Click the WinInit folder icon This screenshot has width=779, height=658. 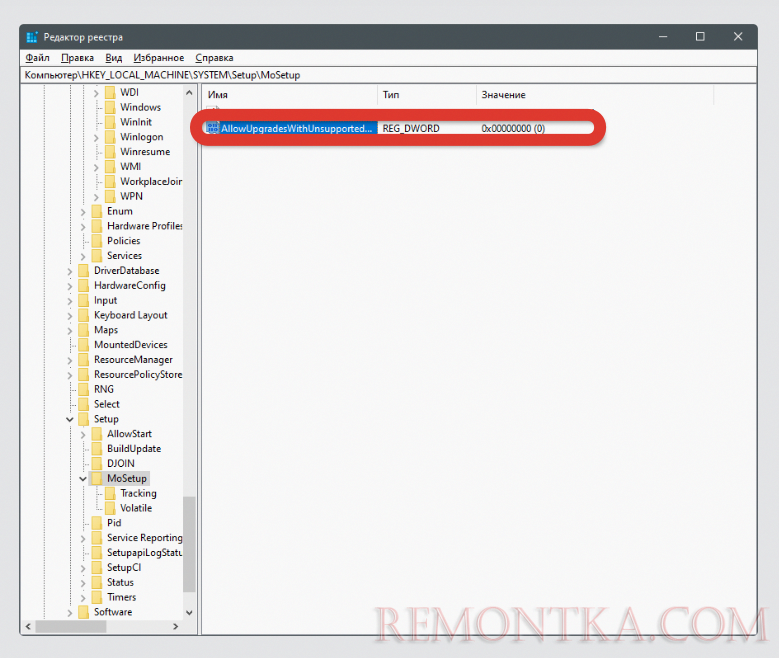pos(110,122)
